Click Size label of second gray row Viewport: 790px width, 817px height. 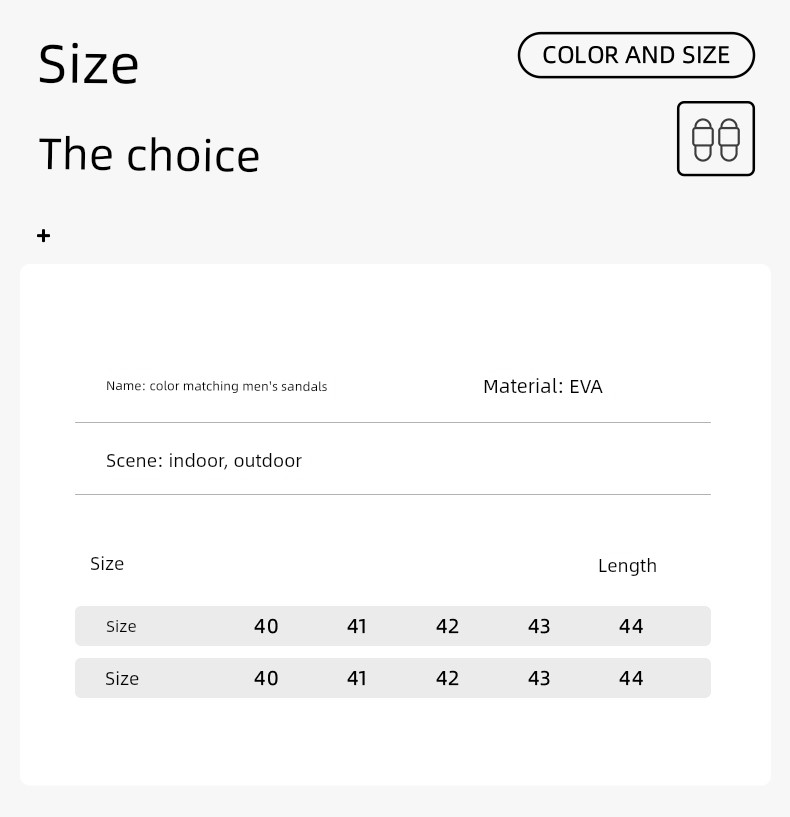coord(122,678)
